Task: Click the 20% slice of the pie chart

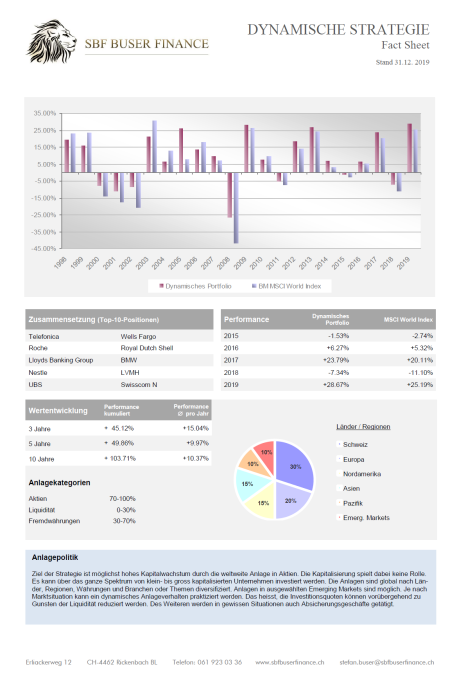Action: pos(291,500)
